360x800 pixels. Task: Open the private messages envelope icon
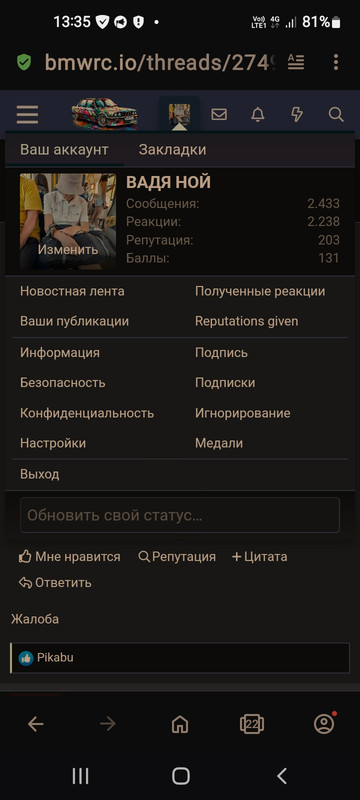219,114
